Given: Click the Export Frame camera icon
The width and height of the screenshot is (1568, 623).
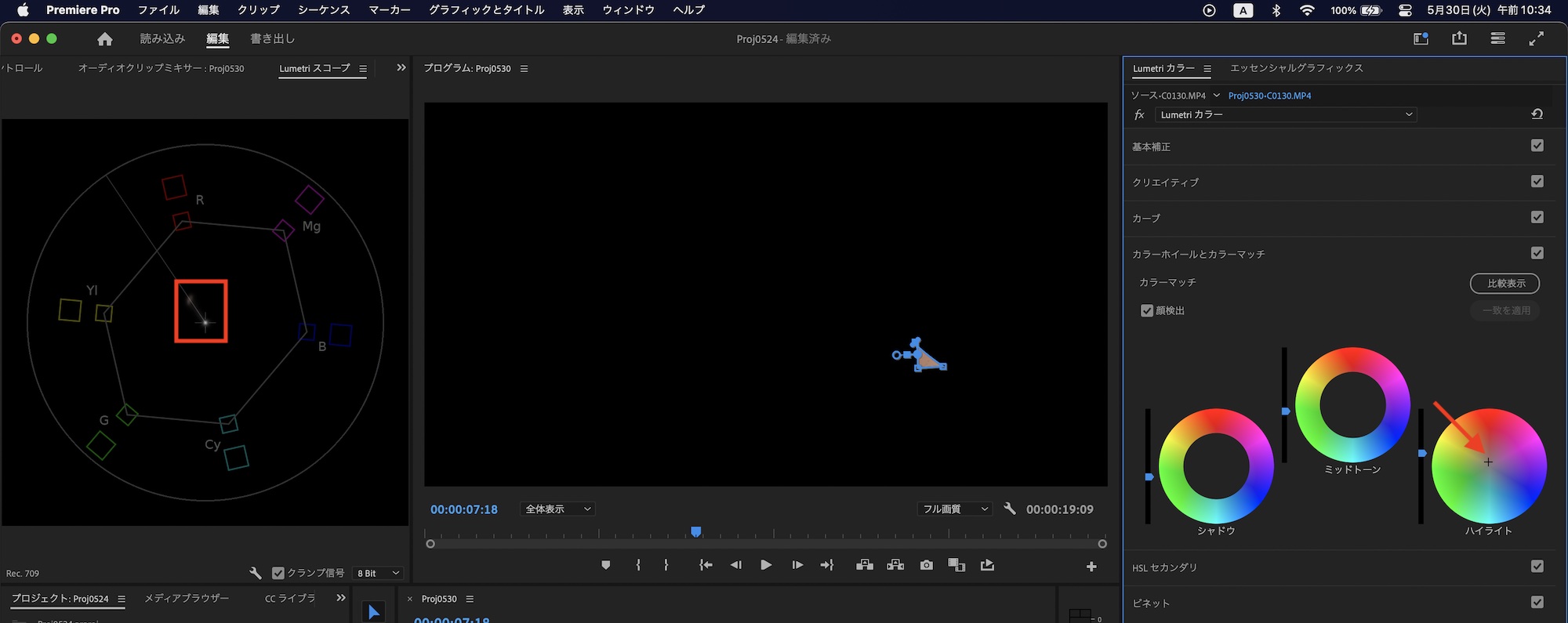Looking at the screenshot, I should click(926, 565).
